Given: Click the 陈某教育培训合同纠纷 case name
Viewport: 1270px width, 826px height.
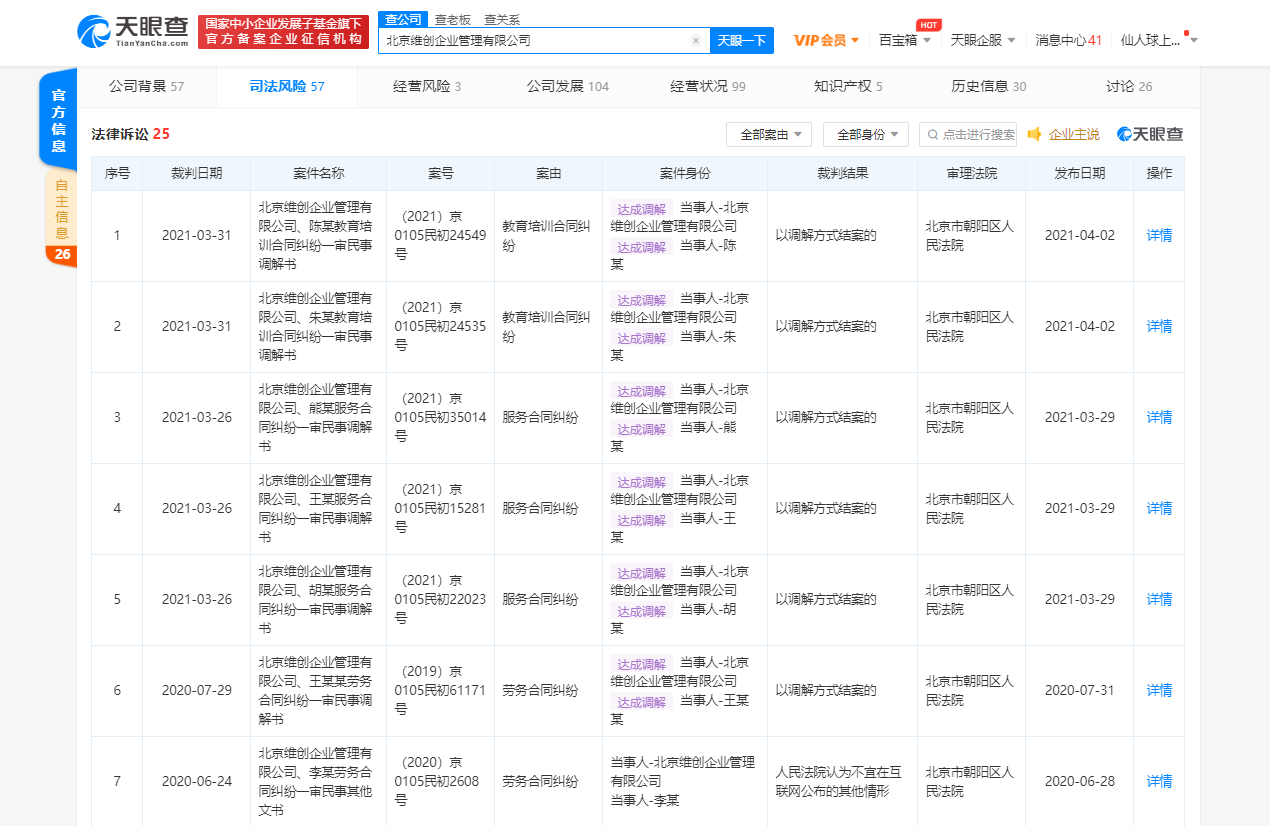Looking at the screenshot, I should pos(316,235).
